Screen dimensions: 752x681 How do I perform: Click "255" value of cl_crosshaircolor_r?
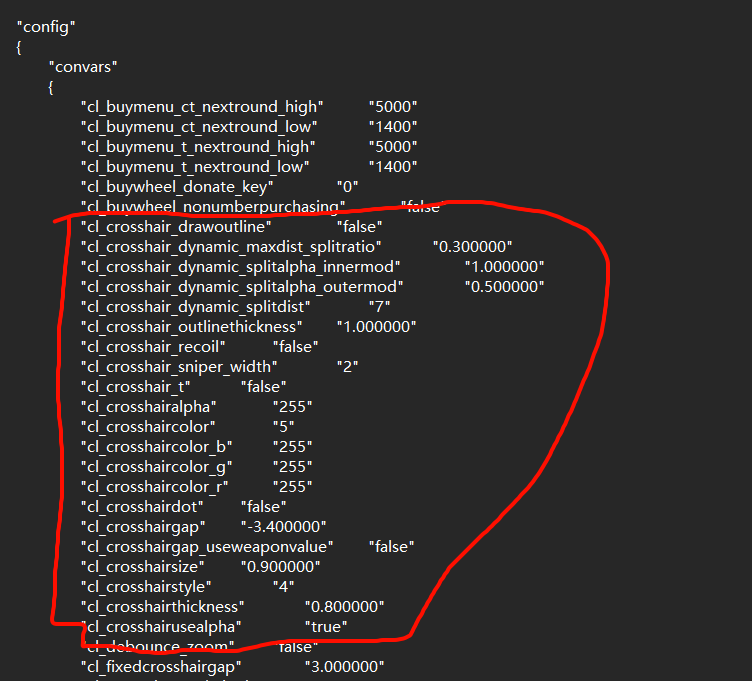[293, 487]
